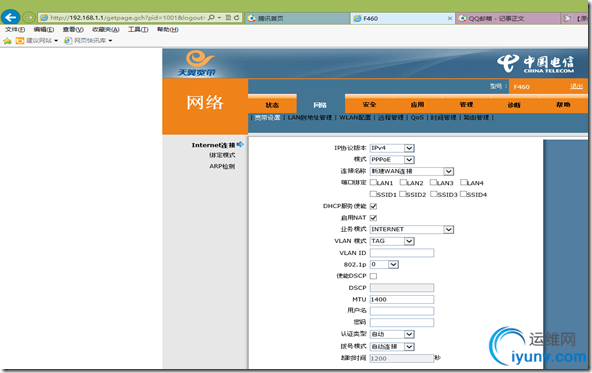Open the 编辑(E) menu

point(44,29)
